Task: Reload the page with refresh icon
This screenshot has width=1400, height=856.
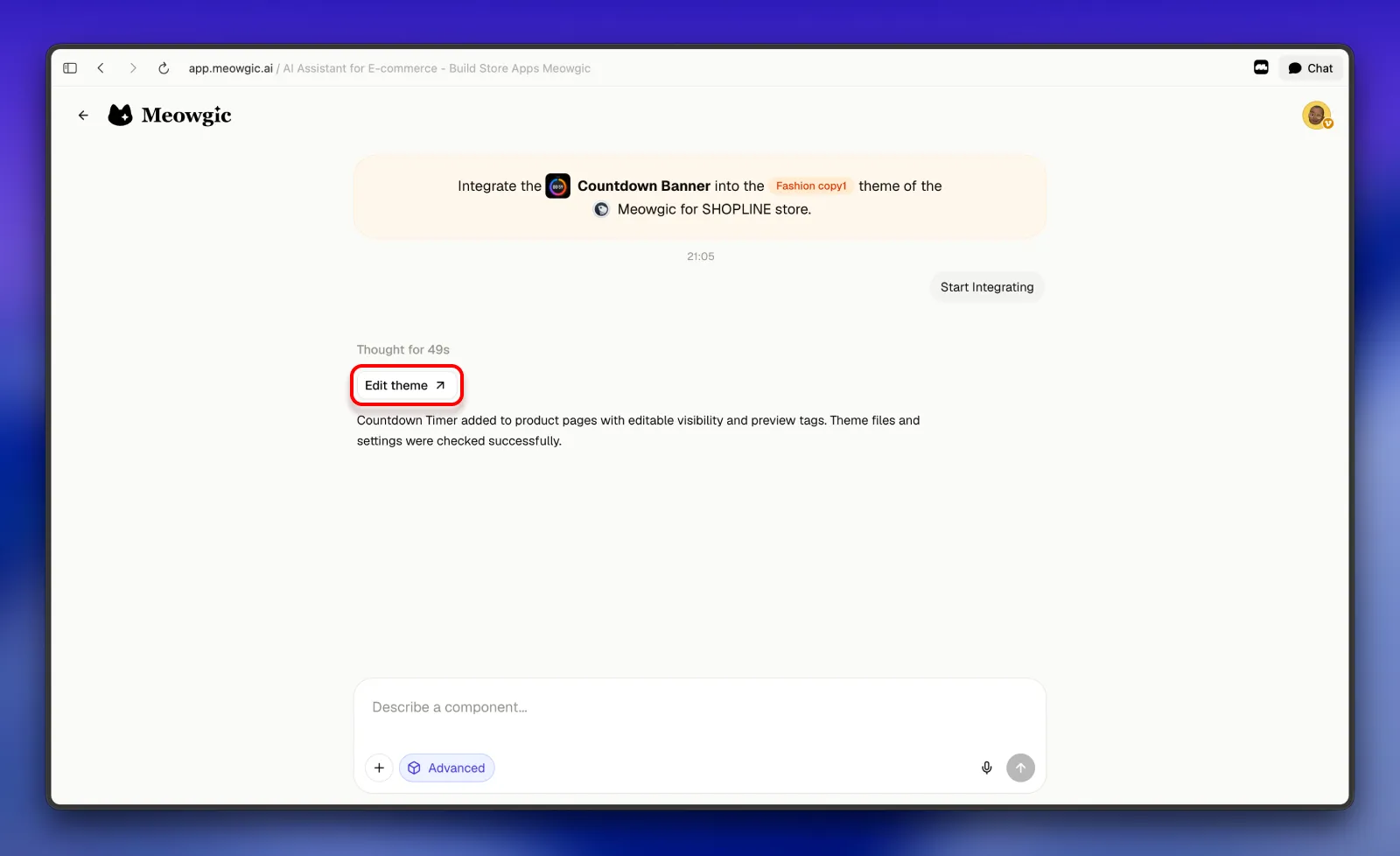Action: (164, 68)
